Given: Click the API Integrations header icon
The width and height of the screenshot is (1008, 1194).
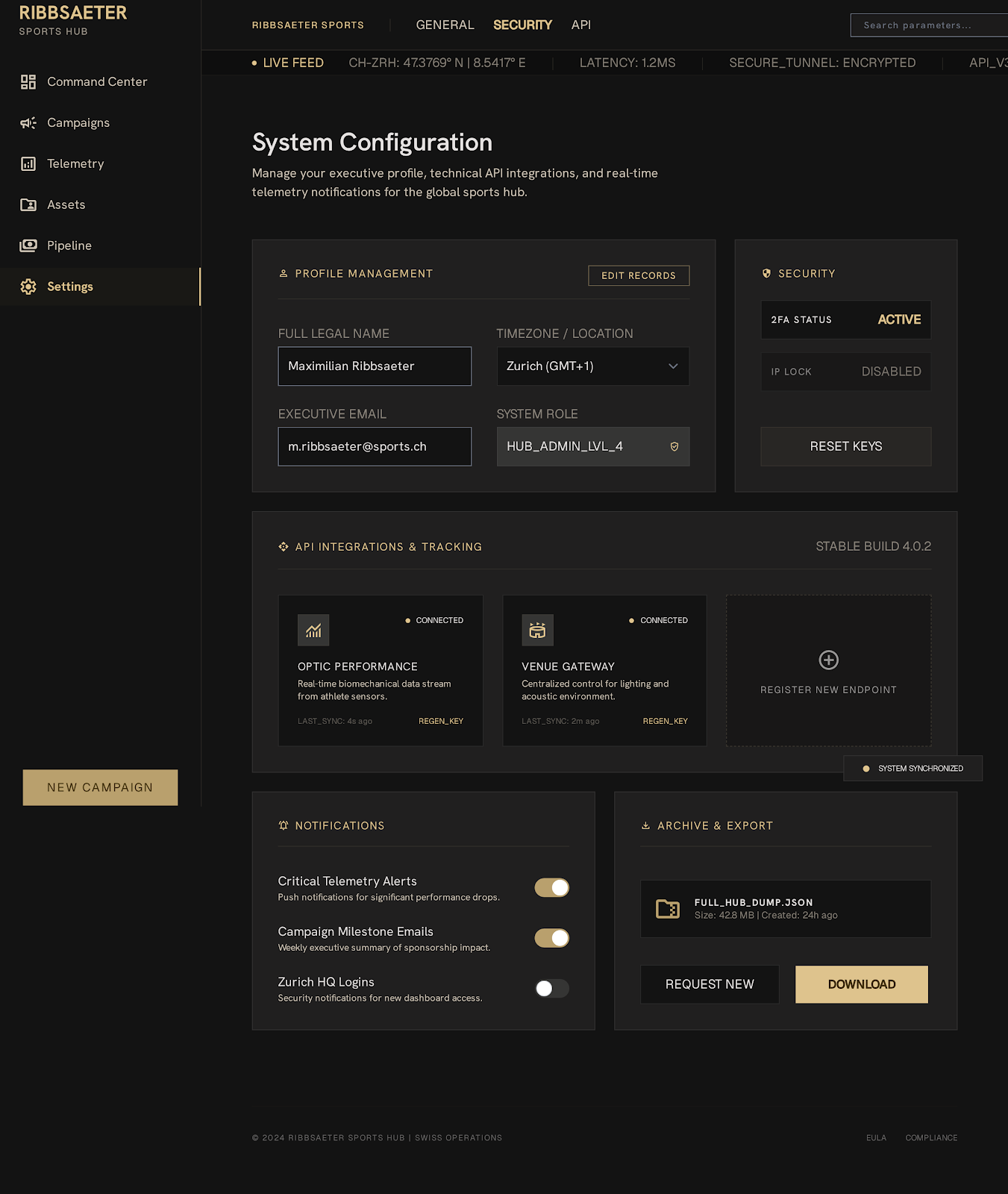Looking at the screenshot, I should (x=284, y=547).
